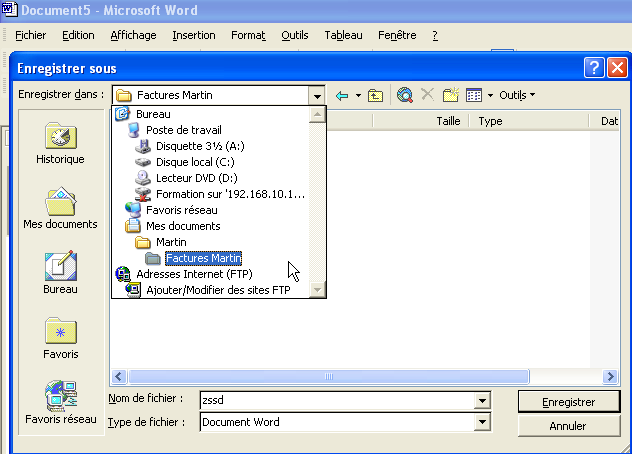
Task: Open the back arrow history dropdown
Action: point(358,96)
